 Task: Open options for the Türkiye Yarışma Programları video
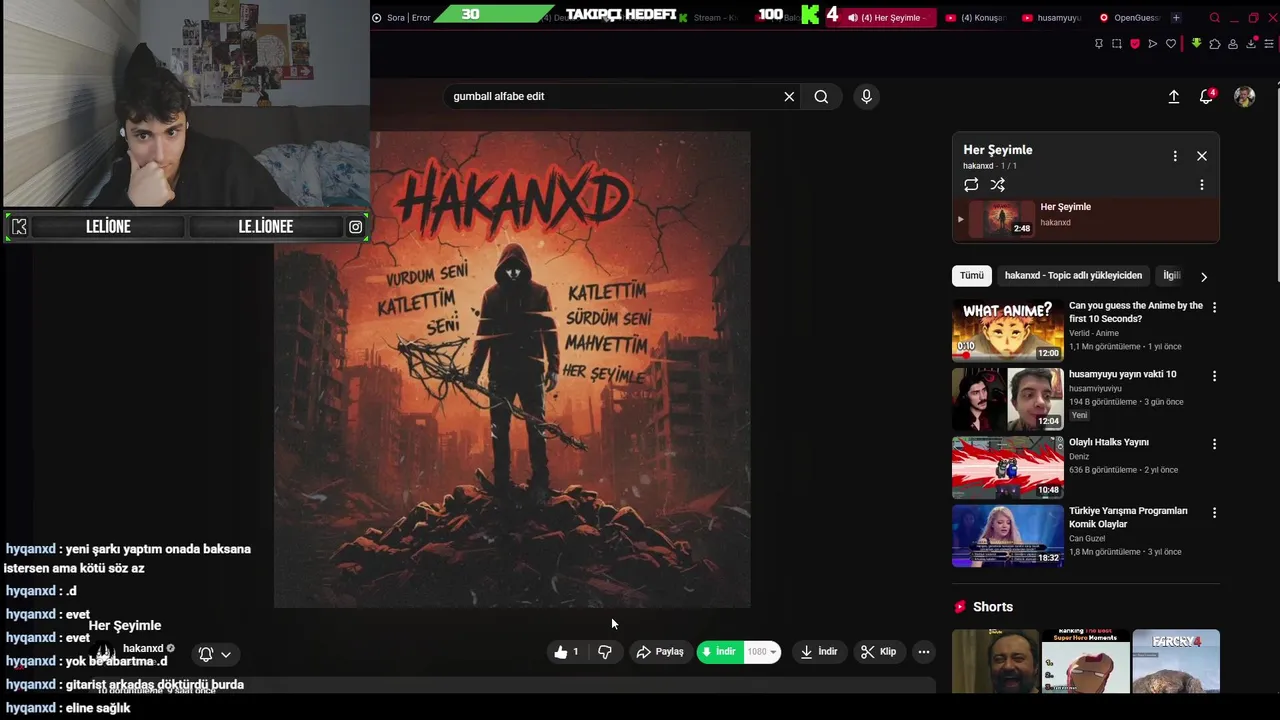pyautogui.click(x=1214, y=513)
